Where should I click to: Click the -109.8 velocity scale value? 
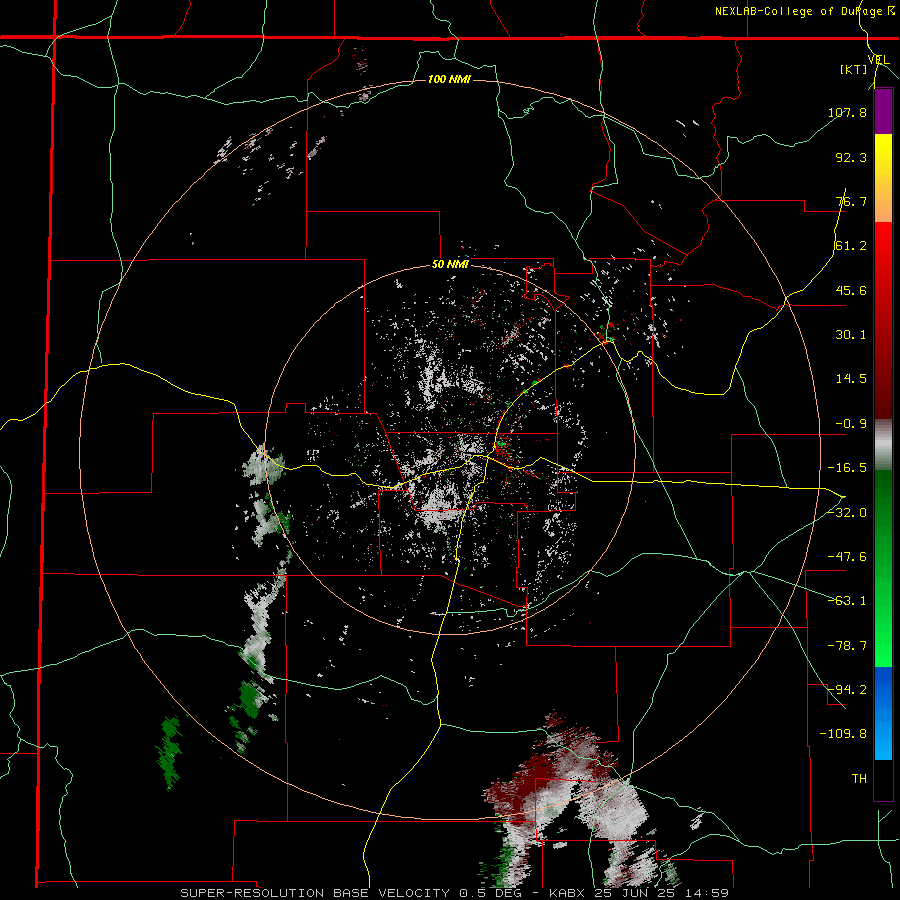tap(843, 734)
